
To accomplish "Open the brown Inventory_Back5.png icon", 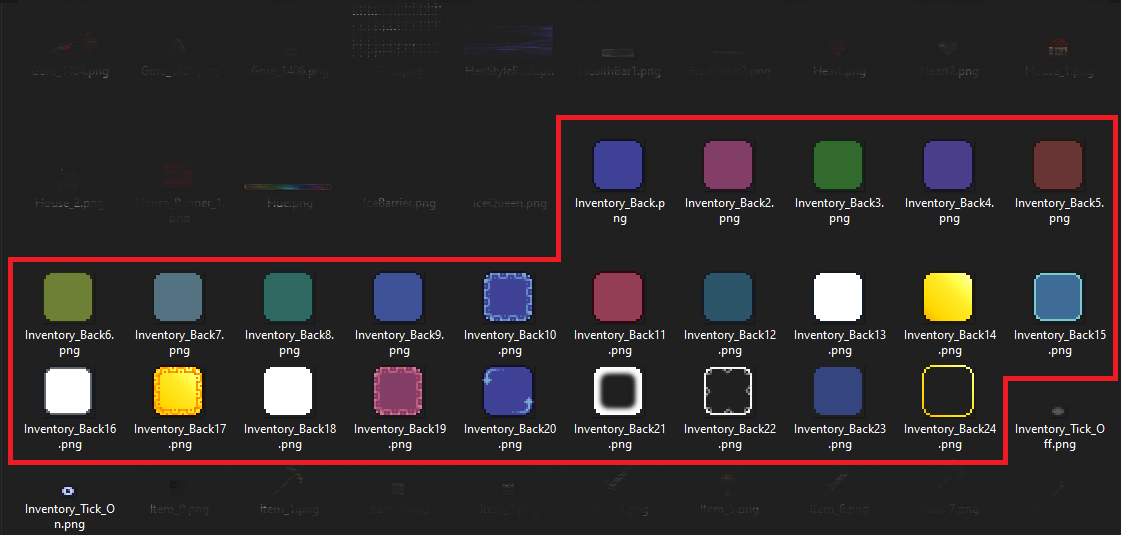I will [x=1058, y=165].
